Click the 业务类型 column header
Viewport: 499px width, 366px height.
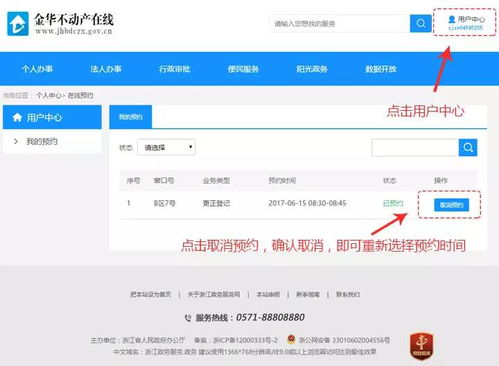tap(216, 180)
